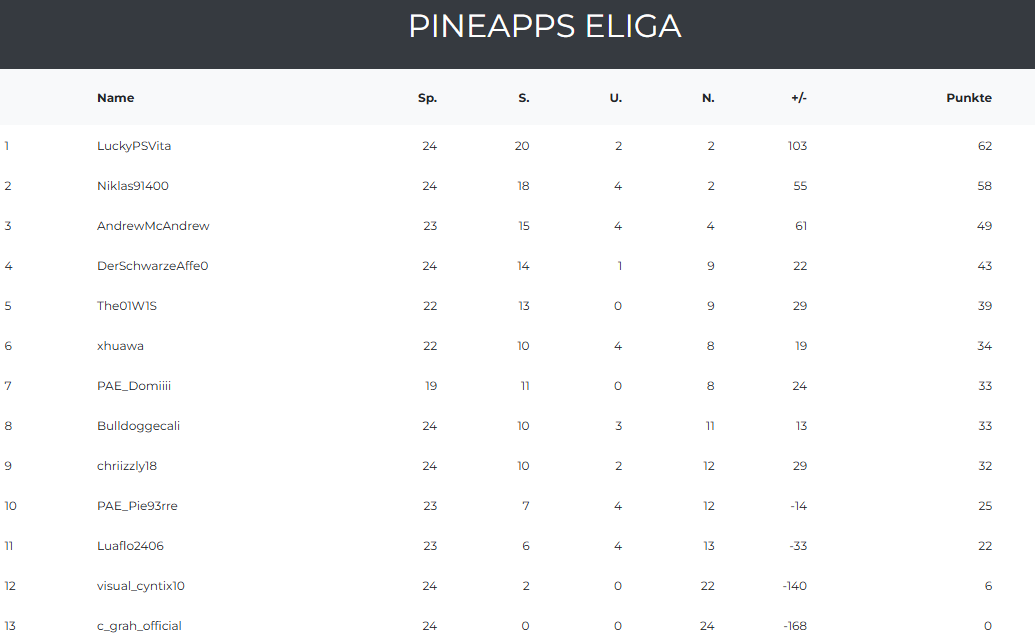Screen dimensions: 1035x642
Task: Click visual_cyntix10 player name
Action: pos(141,586)
